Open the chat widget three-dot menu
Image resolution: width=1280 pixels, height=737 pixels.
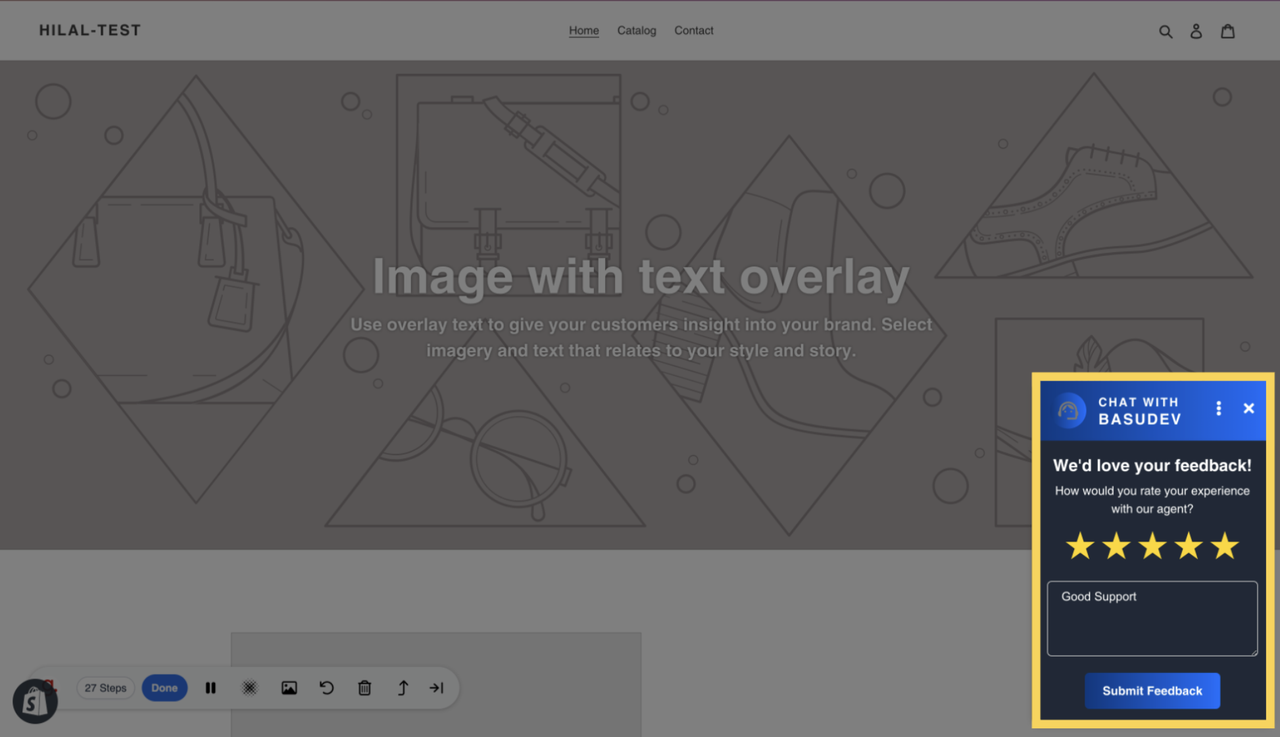click(1218, 408)
